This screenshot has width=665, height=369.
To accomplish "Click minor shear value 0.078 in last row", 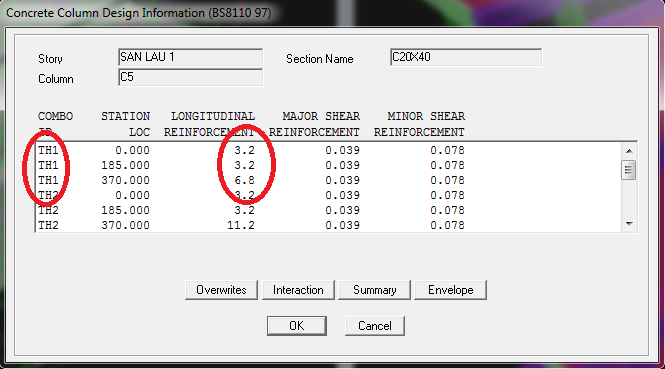I will click(x=447, y=225).
